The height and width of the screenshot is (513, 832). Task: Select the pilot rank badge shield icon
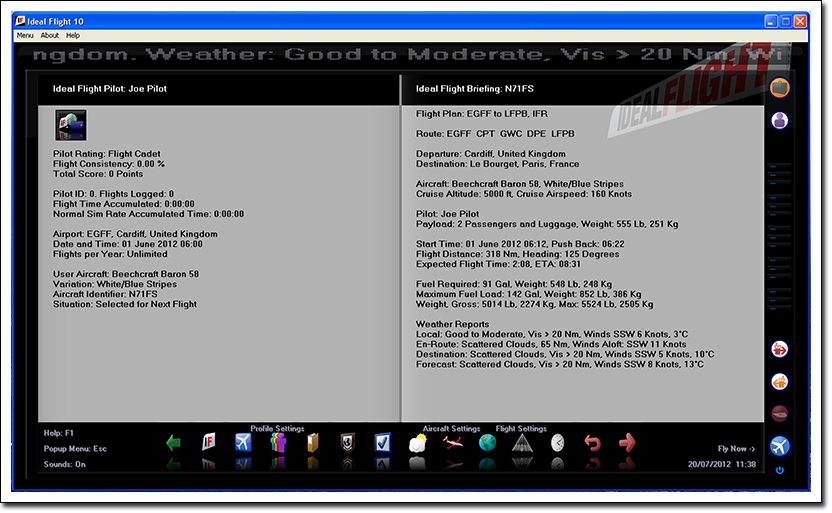tap(348, 442)
